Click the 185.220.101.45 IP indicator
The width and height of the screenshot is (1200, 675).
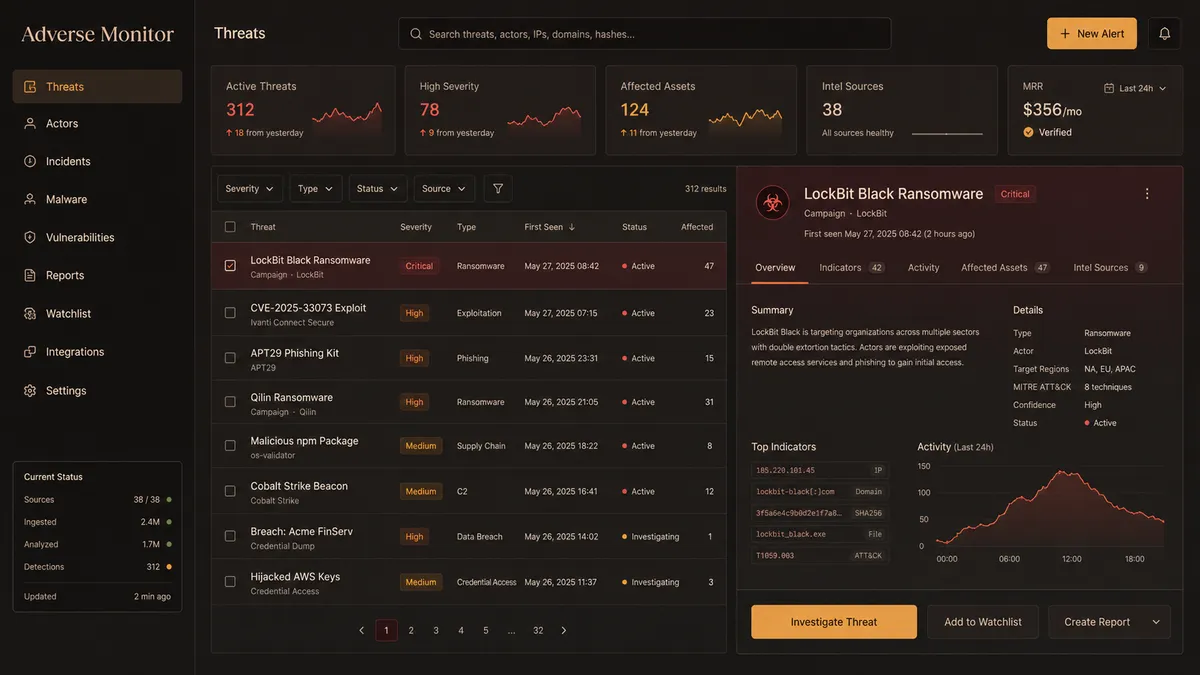[x=820, y=470]
